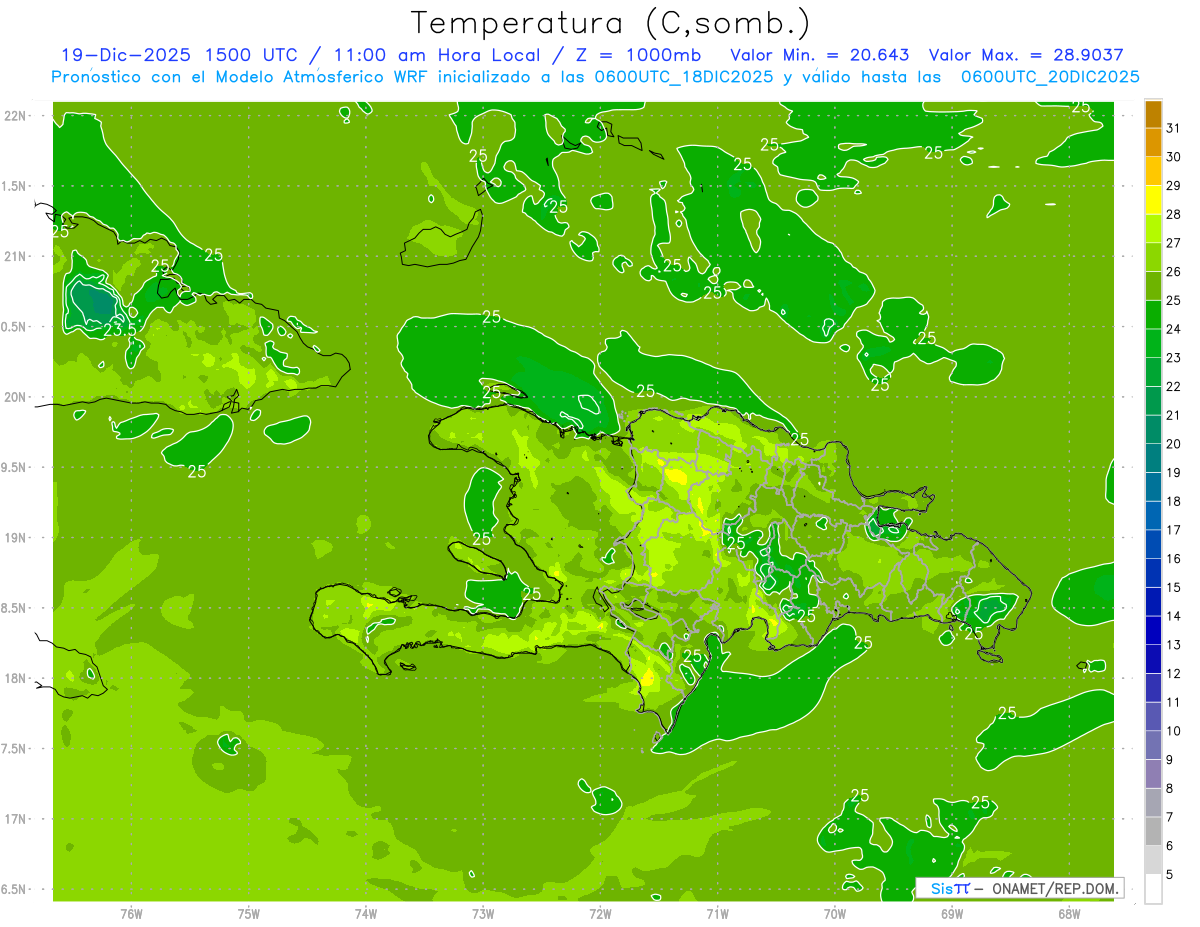Click the brown-orange swatch topping the color scale
Image resolution: width=1200 pixels, height=927 pixels.
tap(1153, 115)
